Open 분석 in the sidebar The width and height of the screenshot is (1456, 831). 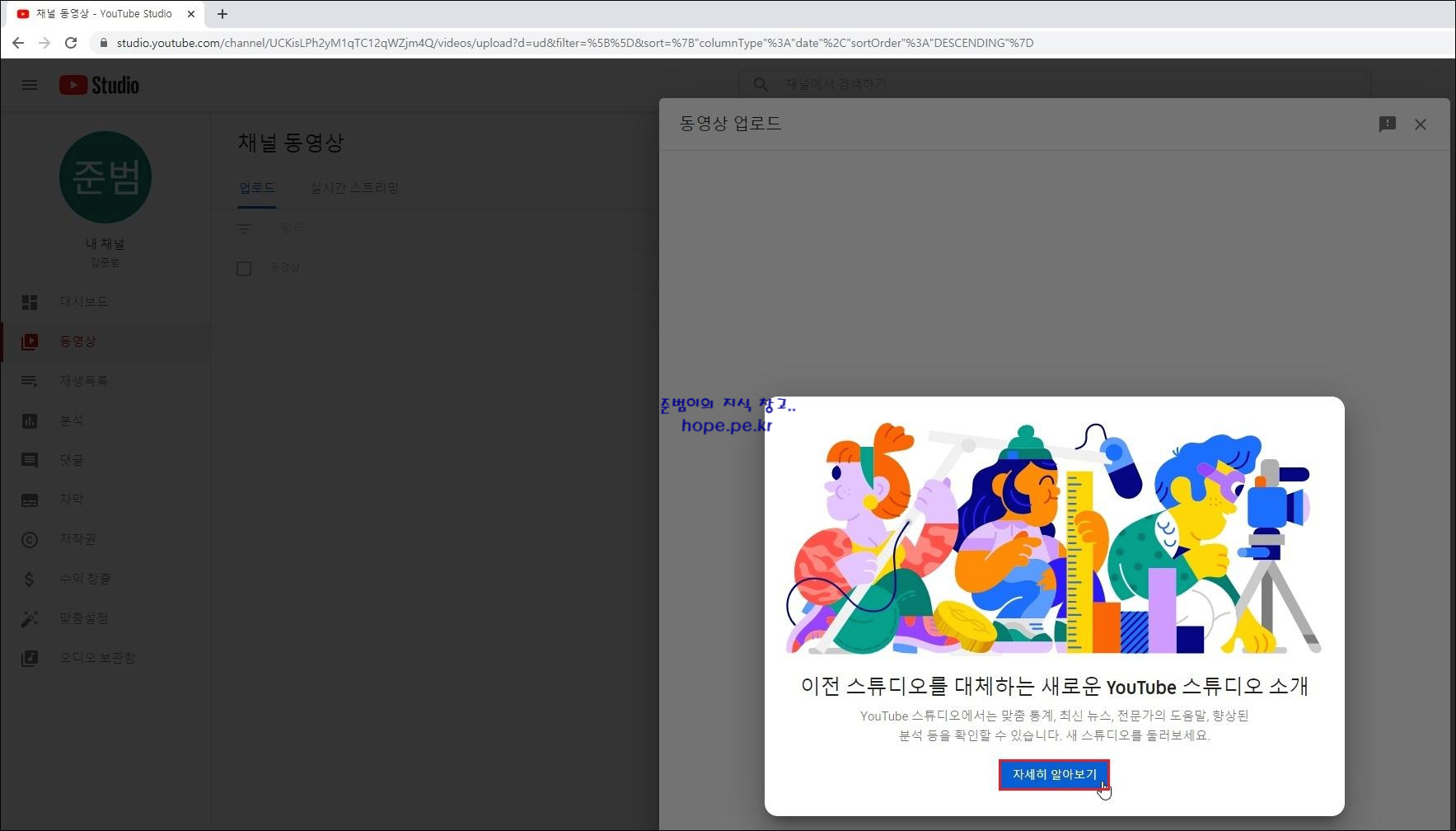click(105, 420)
